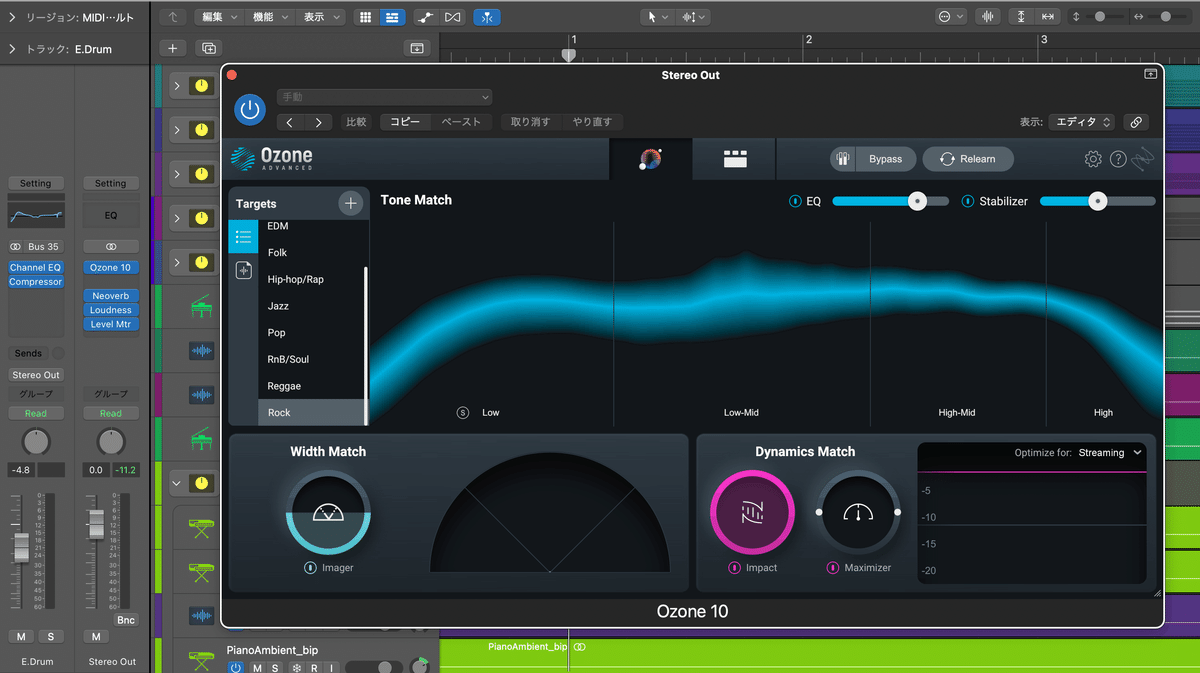Toggle Flex view icon in toolbar
Viewport: 1200px width, 673px height.
453,17
